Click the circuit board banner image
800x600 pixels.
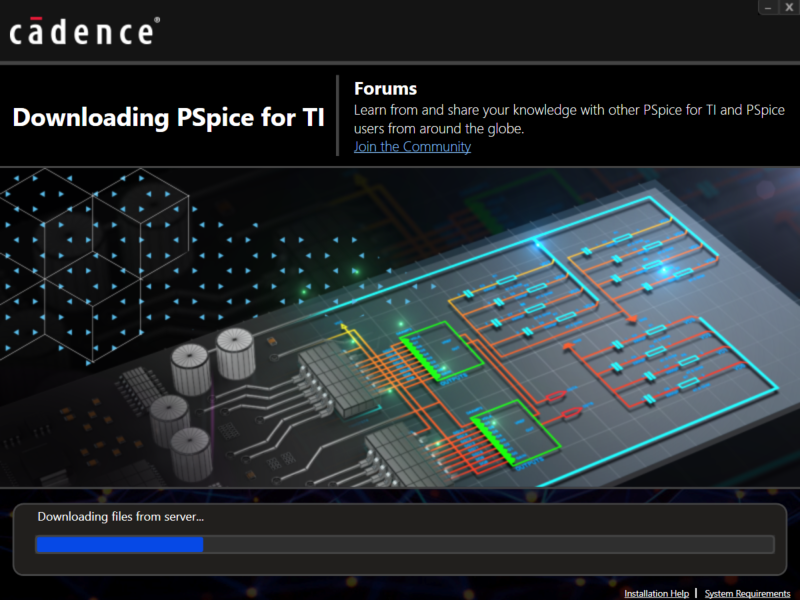[x=400, y=328]
